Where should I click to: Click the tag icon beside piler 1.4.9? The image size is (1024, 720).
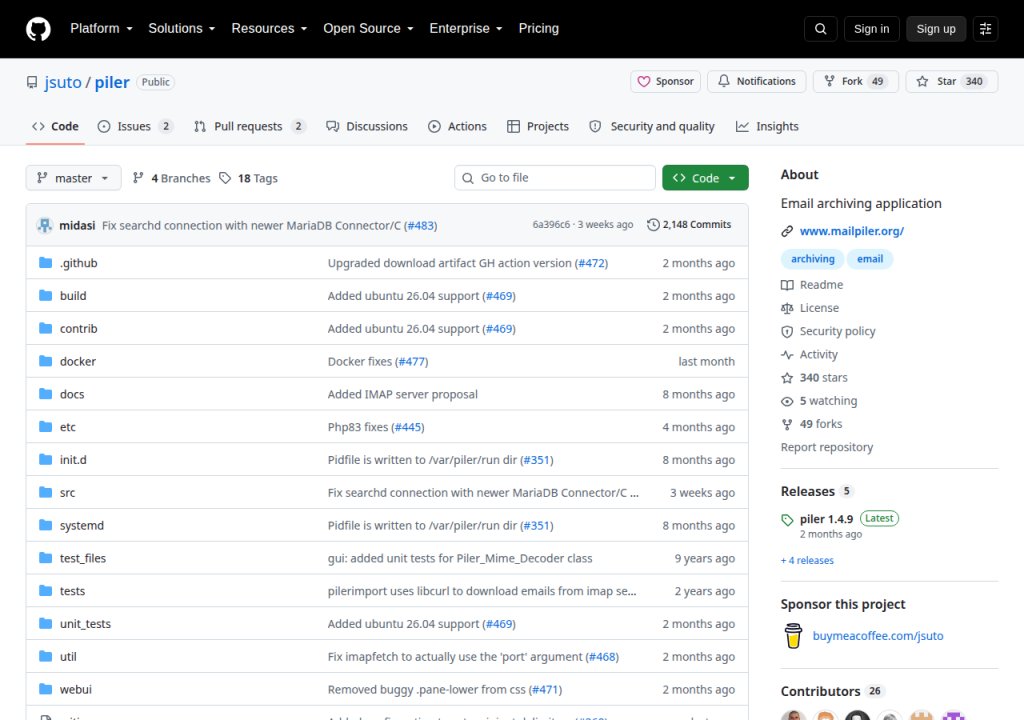pos(787,519)
